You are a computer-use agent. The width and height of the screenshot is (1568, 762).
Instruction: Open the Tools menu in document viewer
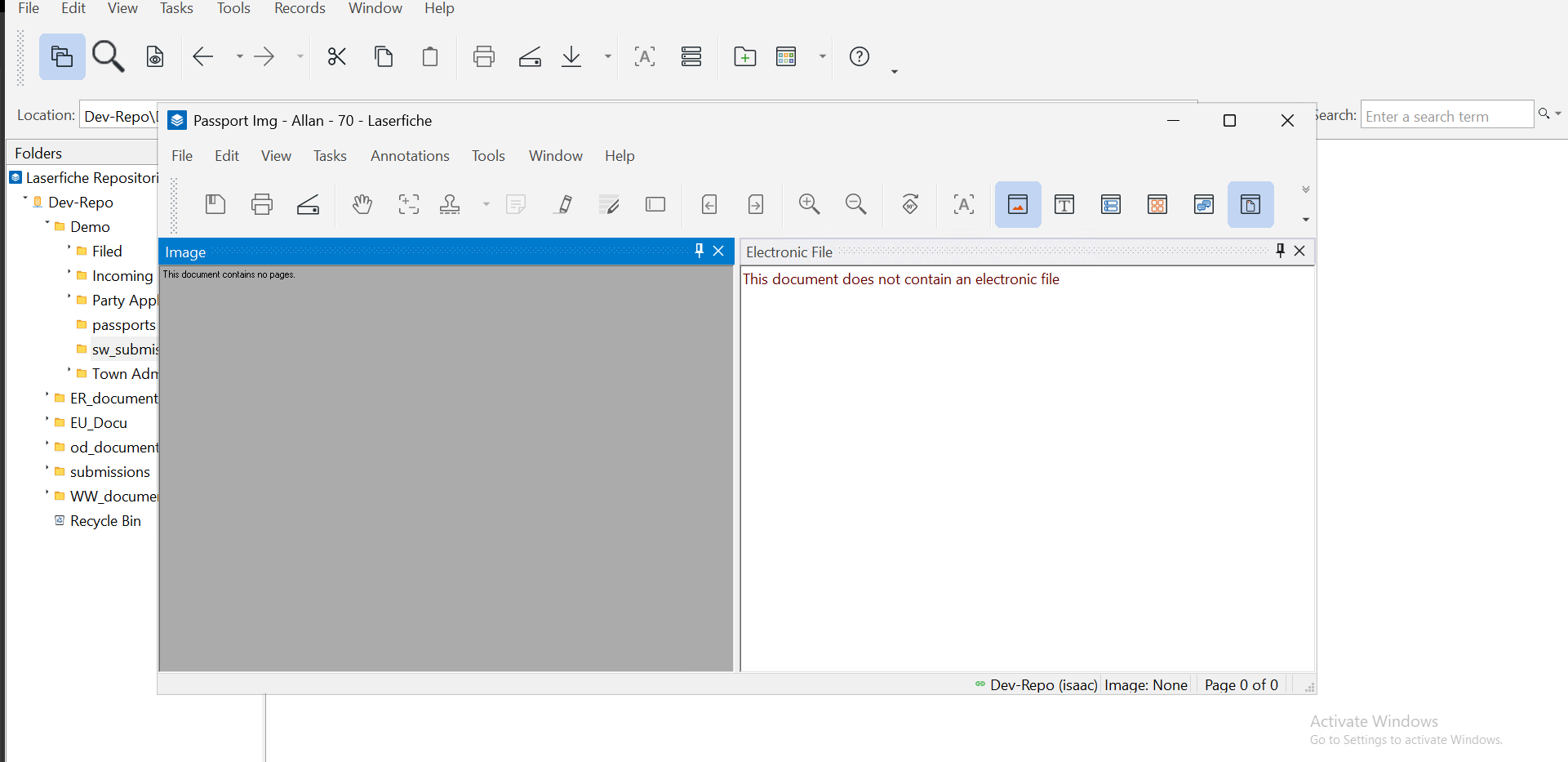pos(488,156)
